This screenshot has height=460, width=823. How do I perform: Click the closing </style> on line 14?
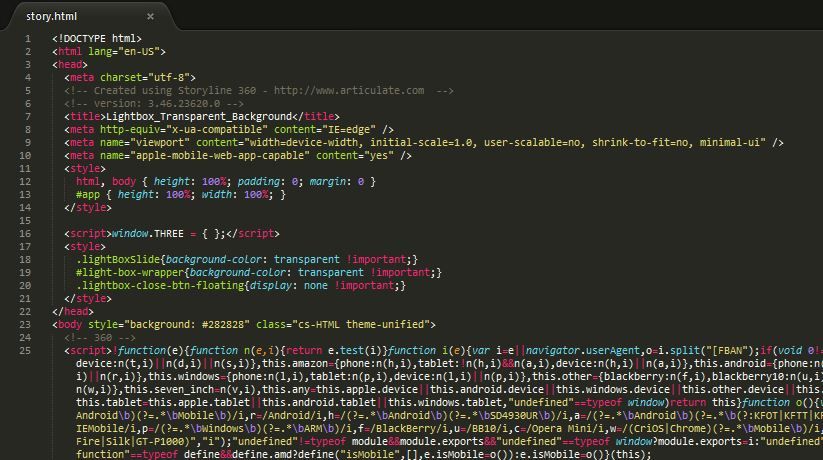point(88,207)
